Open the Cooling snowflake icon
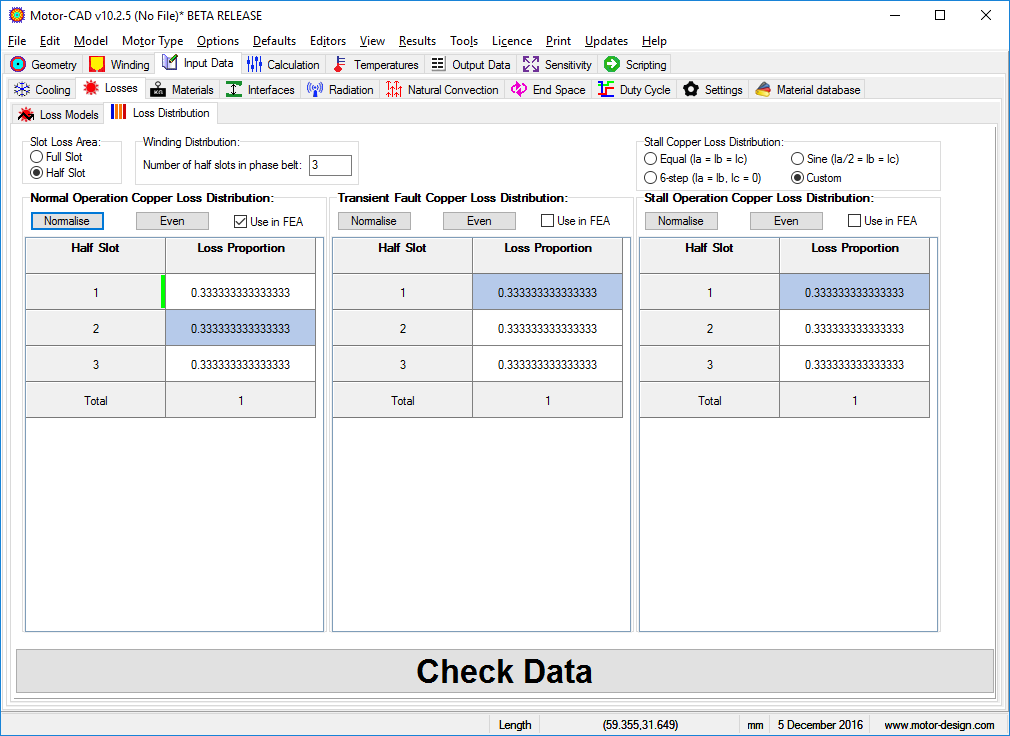 pyautogui.click(x=23, y=90)
